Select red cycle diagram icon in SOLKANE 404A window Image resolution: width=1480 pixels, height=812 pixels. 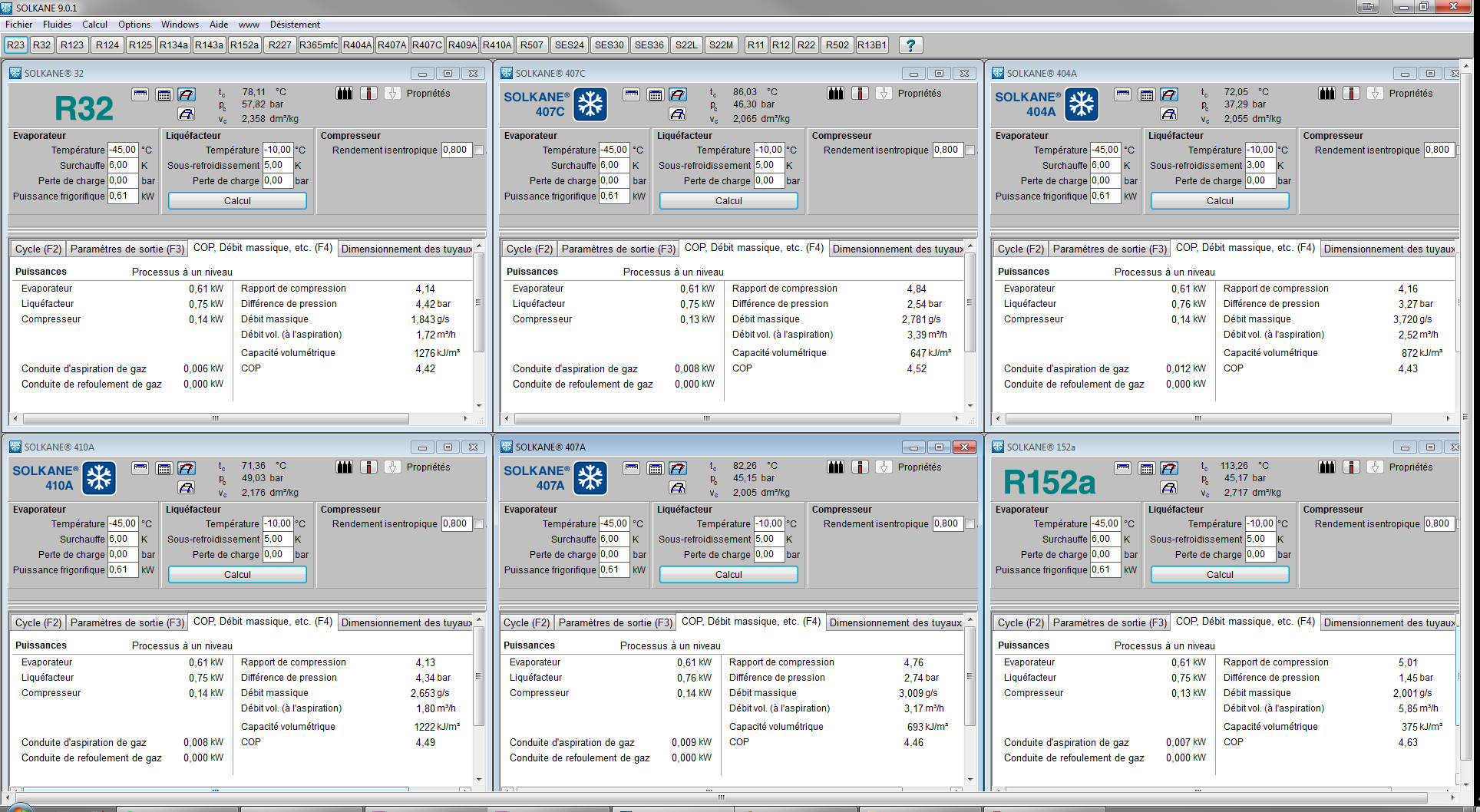coord(1169,94)
